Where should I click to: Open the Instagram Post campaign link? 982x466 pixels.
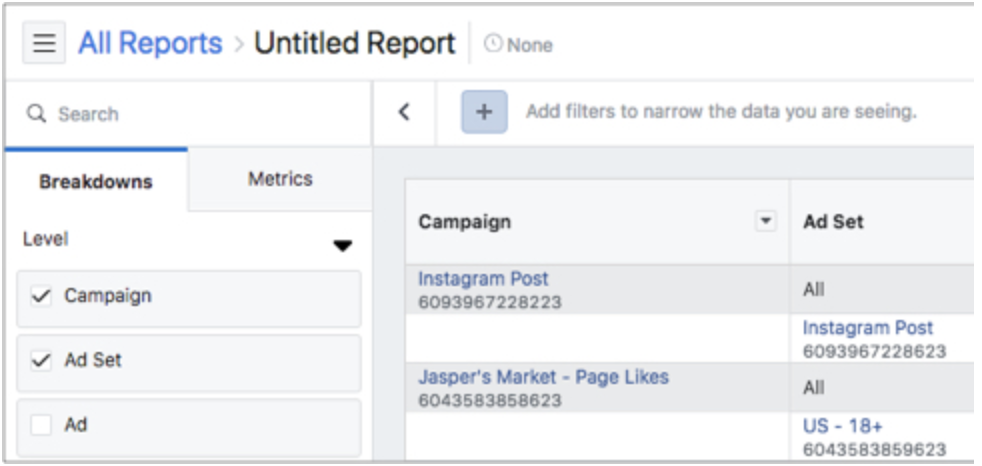(x=483, y=279)
